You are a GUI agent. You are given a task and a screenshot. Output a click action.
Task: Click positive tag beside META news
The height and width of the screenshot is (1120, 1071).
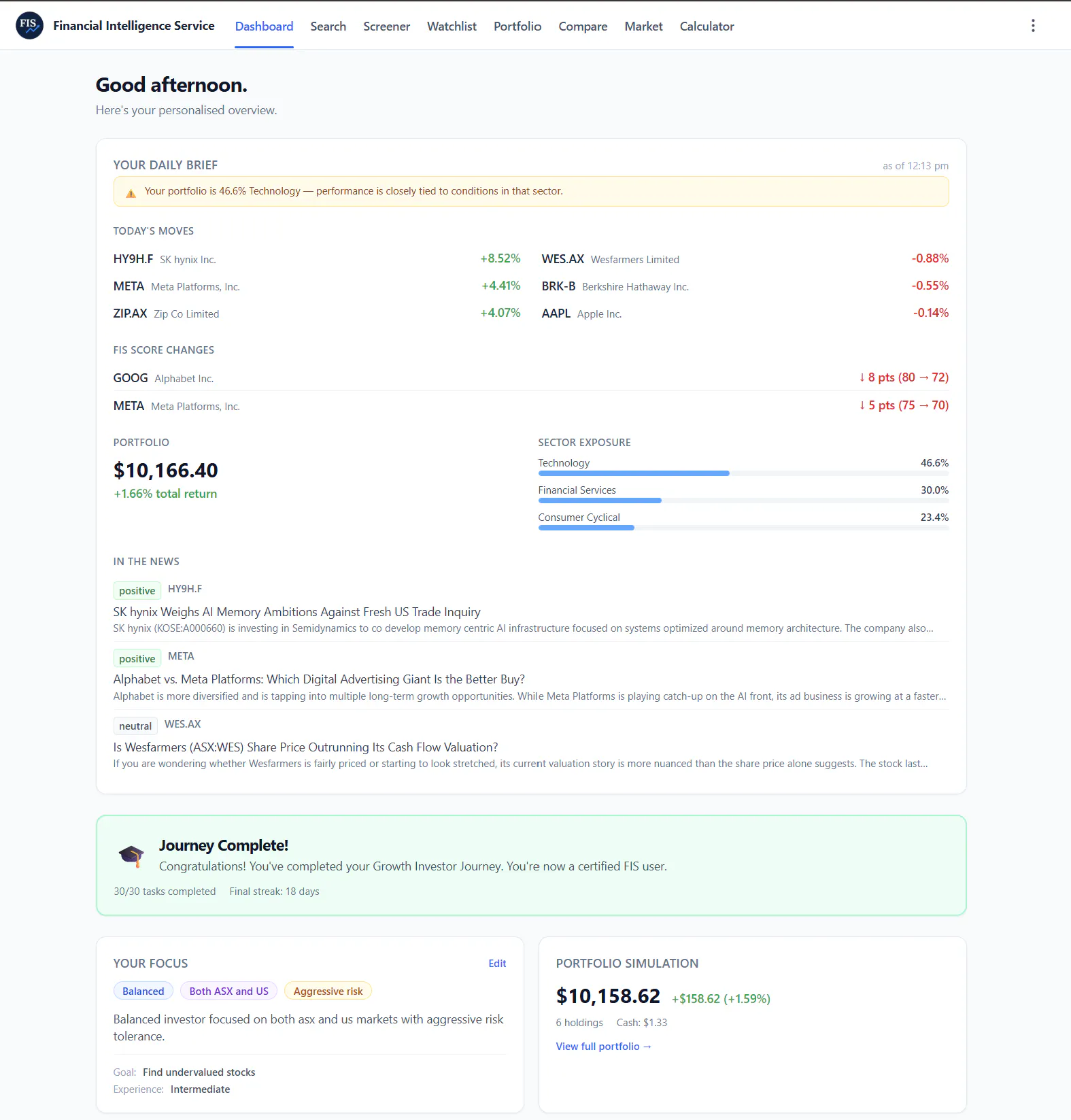[137, 658]
